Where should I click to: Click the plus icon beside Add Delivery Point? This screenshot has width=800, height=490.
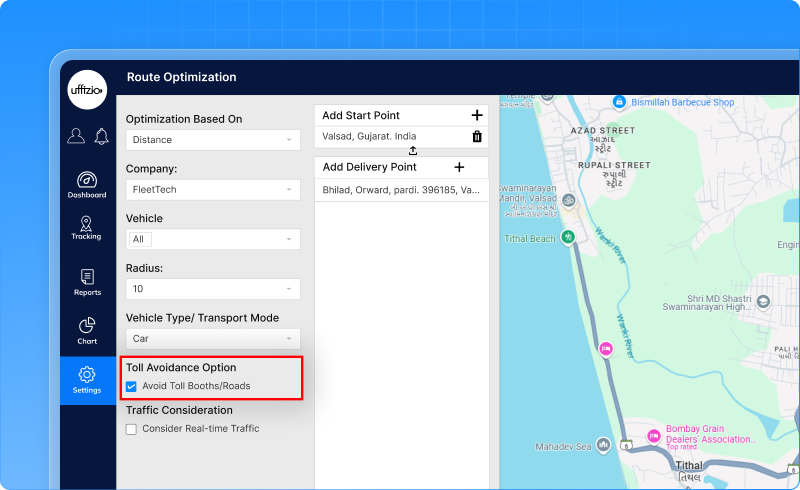pyautogui.click(x=459, y=167)
